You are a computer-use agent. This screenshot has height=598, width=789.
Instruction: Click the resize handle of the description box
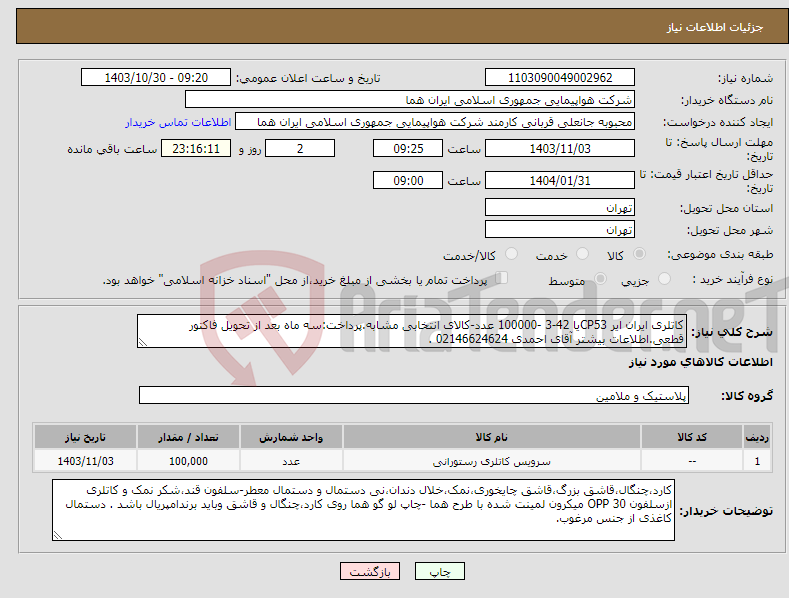(142, 343)
